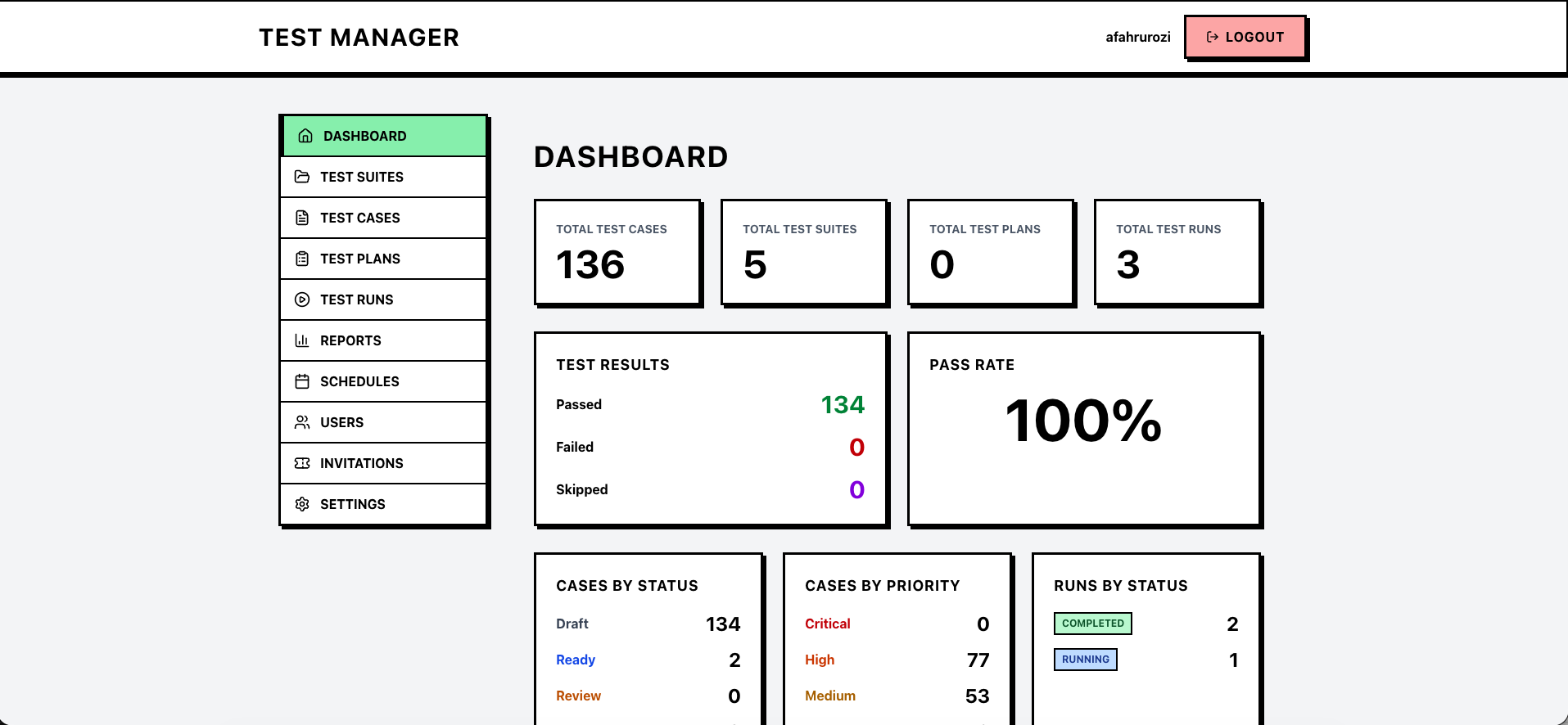
Task: Click the Dashboard home icon
Action: coord(305,136)
